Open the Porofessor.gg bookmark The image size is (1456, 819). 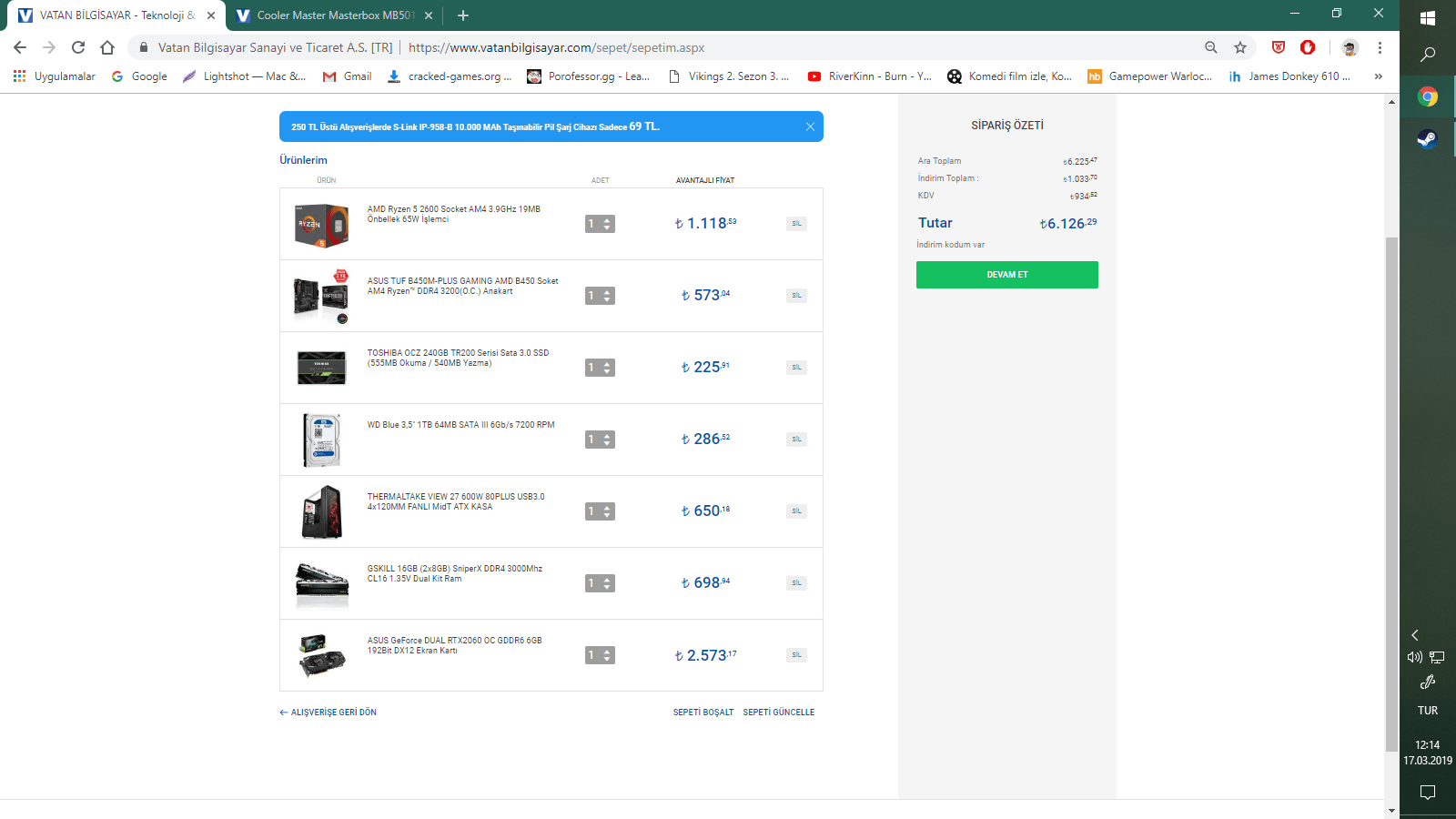tap(589, 76)
